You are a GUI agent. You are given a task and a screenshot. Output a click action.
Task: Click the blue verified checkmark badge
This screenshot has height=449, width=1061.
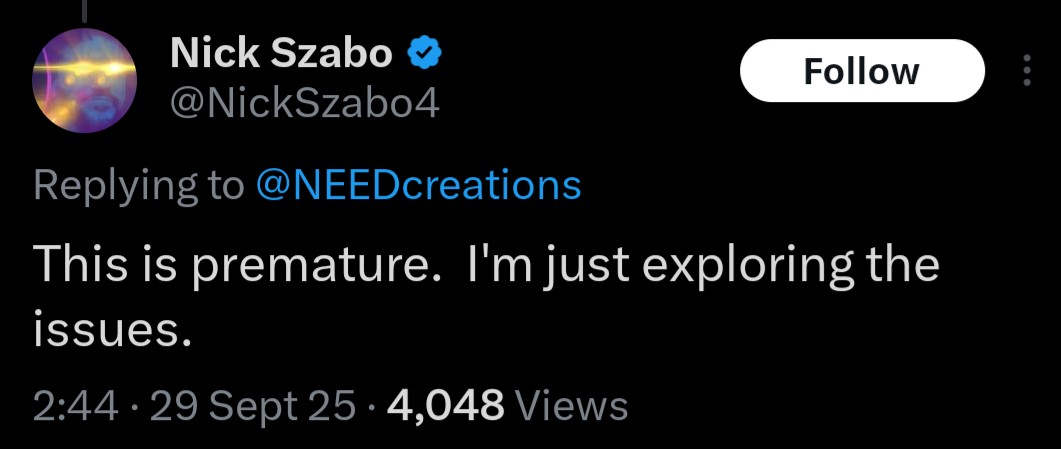click(x=424, y=54)
